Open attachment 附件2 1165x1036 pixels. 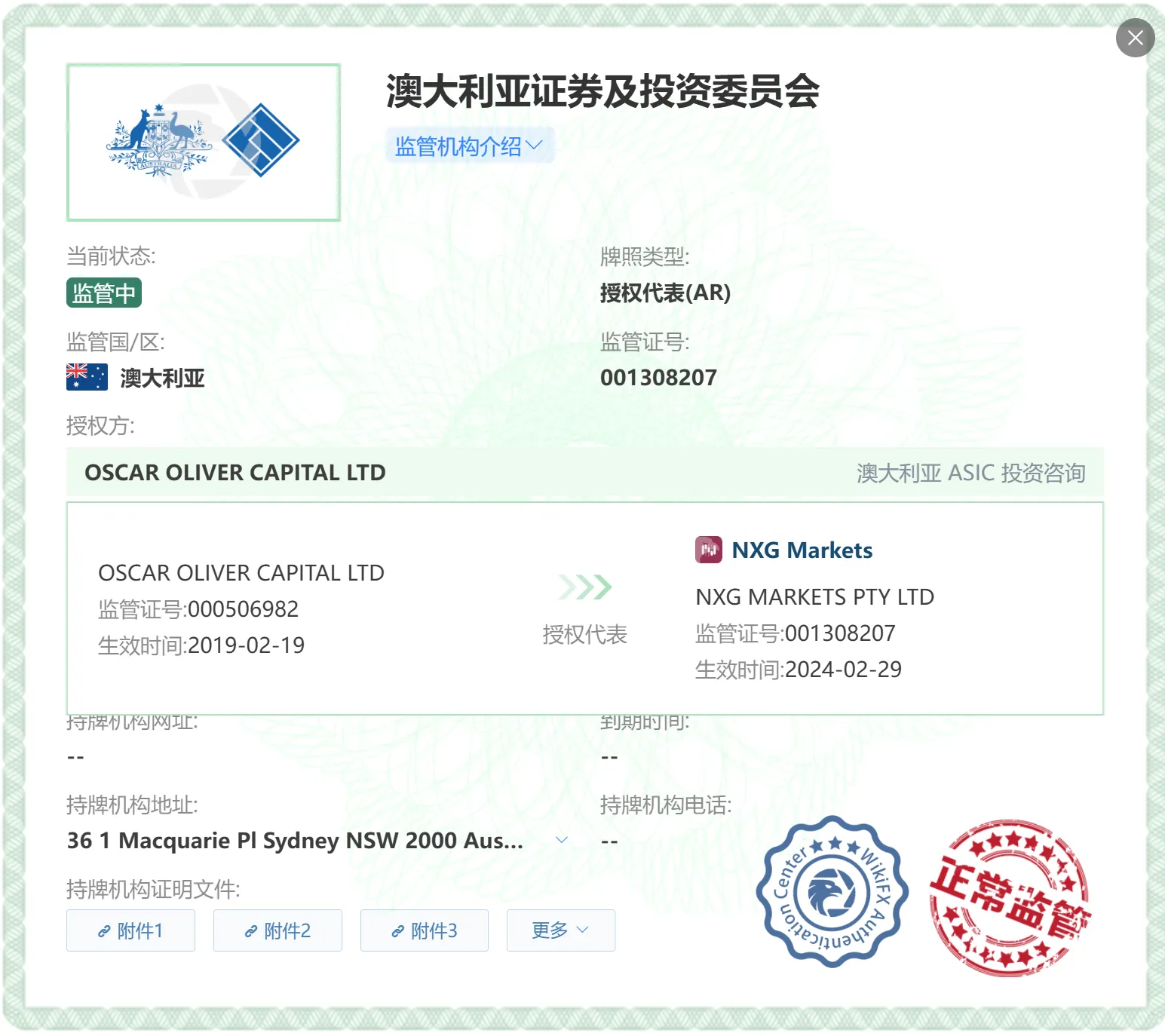[277, 930]
